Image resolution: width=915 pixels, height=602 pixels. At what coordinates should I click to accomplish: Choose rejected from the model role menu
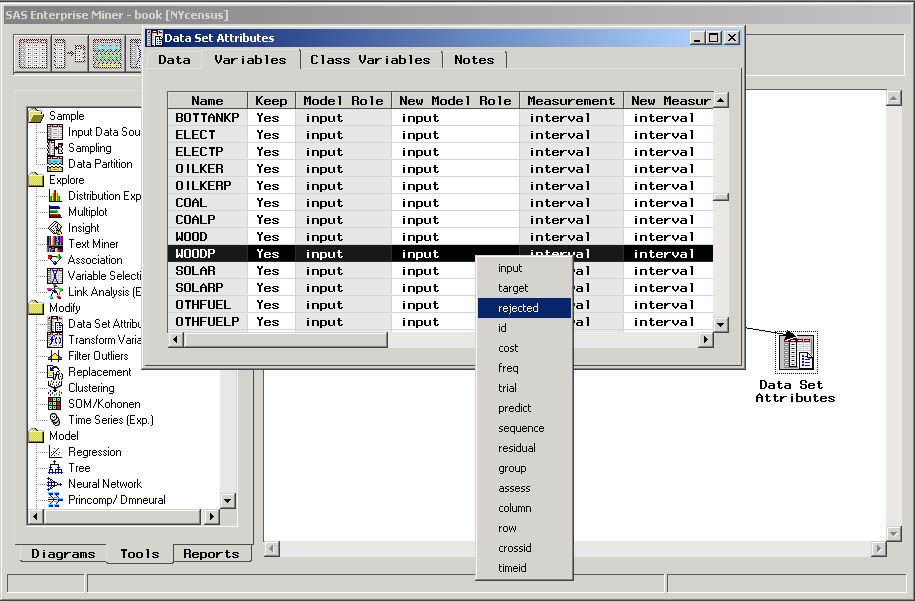(x=524, y=308)
